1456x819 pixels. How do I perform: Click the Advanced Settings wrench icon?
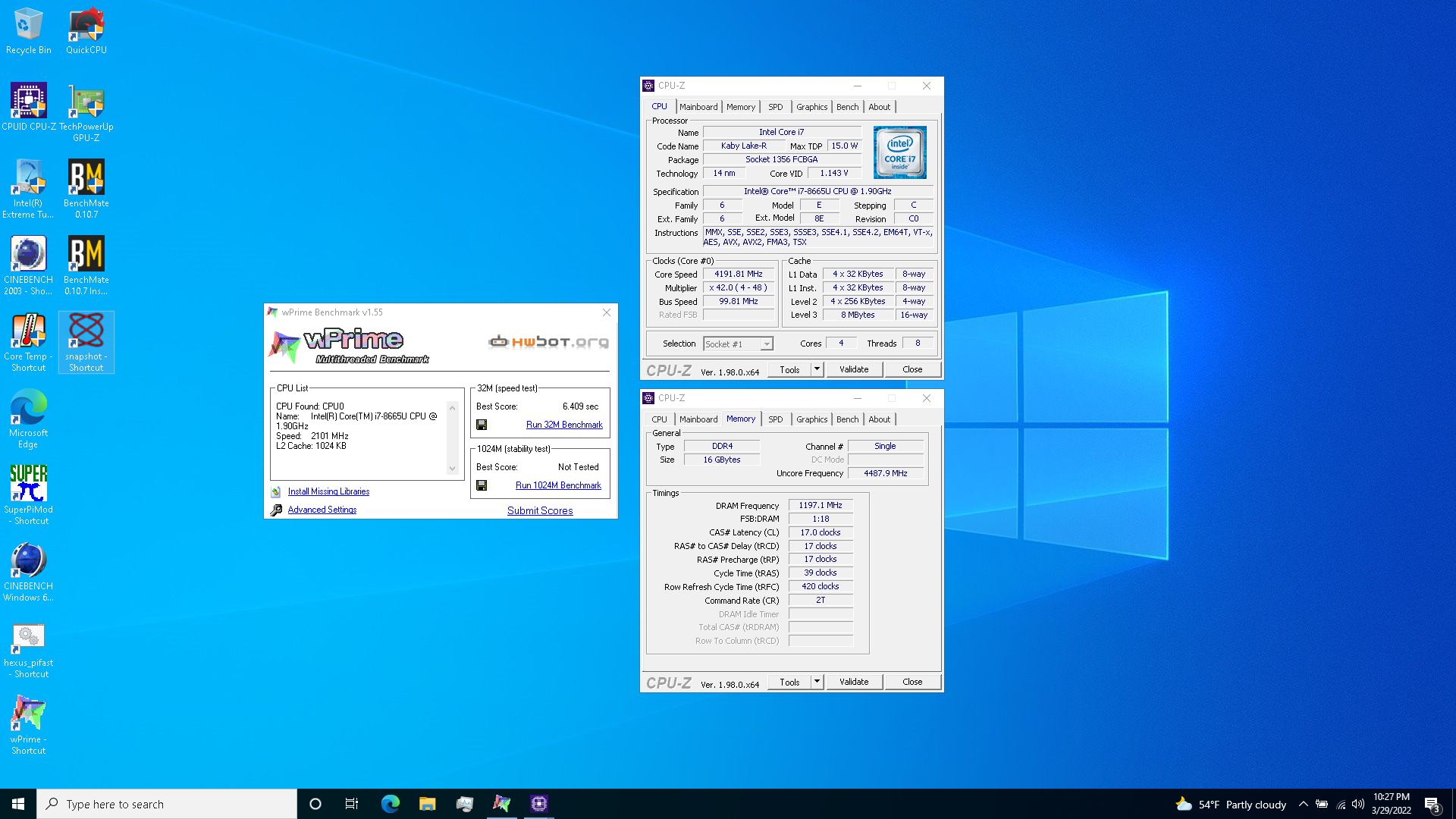click(276, 510)
